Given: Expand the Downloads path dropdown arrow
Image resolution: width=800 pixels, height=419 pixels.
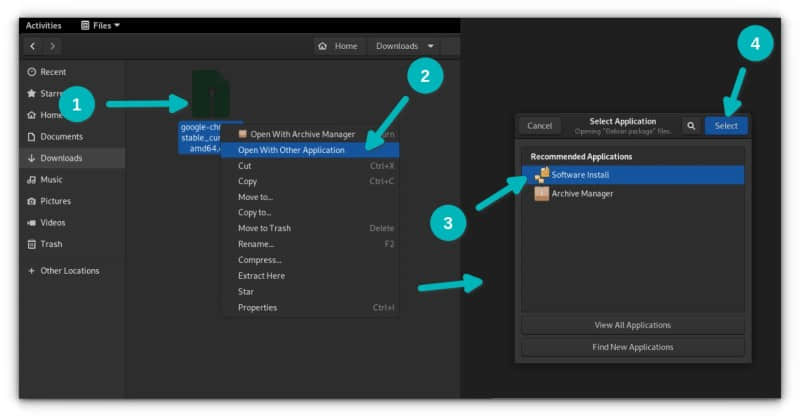Looking at the screenshot, I should pyautogui.click(x=431, y=46).
